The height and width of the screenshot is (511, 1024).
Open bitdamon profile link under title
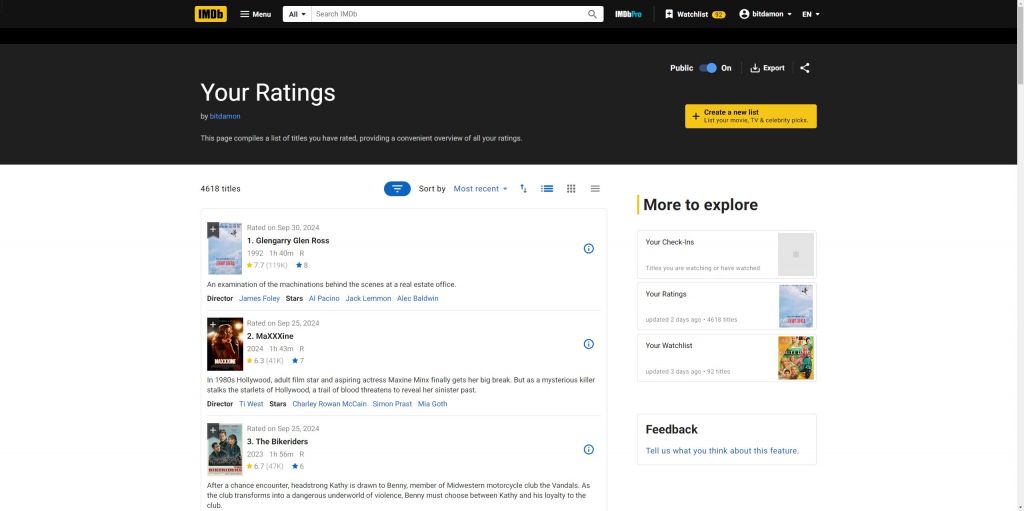225,116
